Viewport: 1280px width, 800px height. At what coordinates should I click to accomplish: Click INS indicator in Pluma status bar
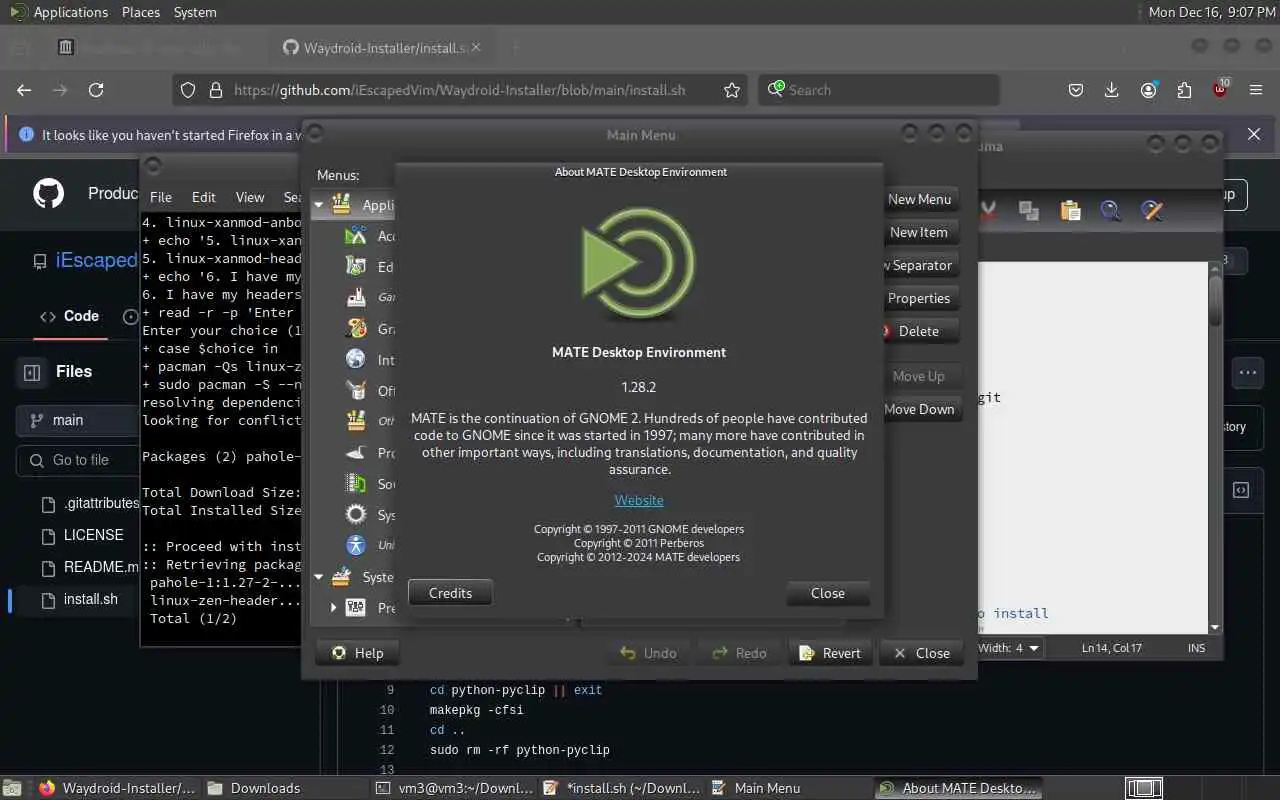click(x=1196, y=648)
